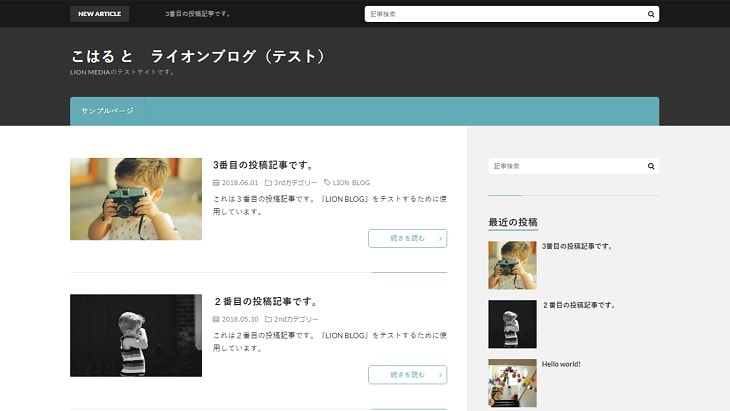Screen dimensions: 730x411
Task: Click the NEW ARTICLE label button
Action: coord(100,14)
